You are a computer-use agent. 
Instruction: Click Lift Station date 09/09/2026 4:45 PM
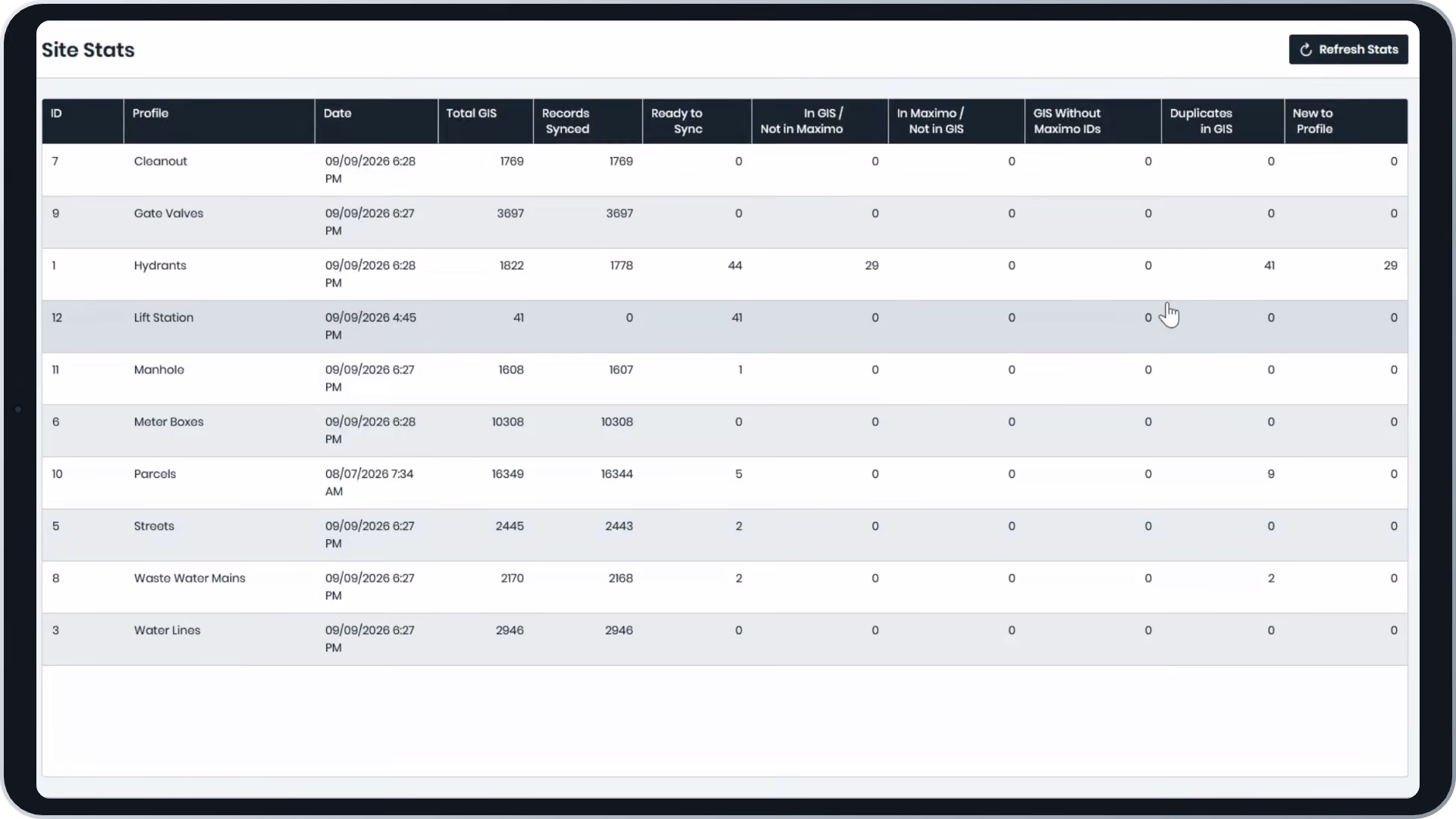tap(371, 326)
